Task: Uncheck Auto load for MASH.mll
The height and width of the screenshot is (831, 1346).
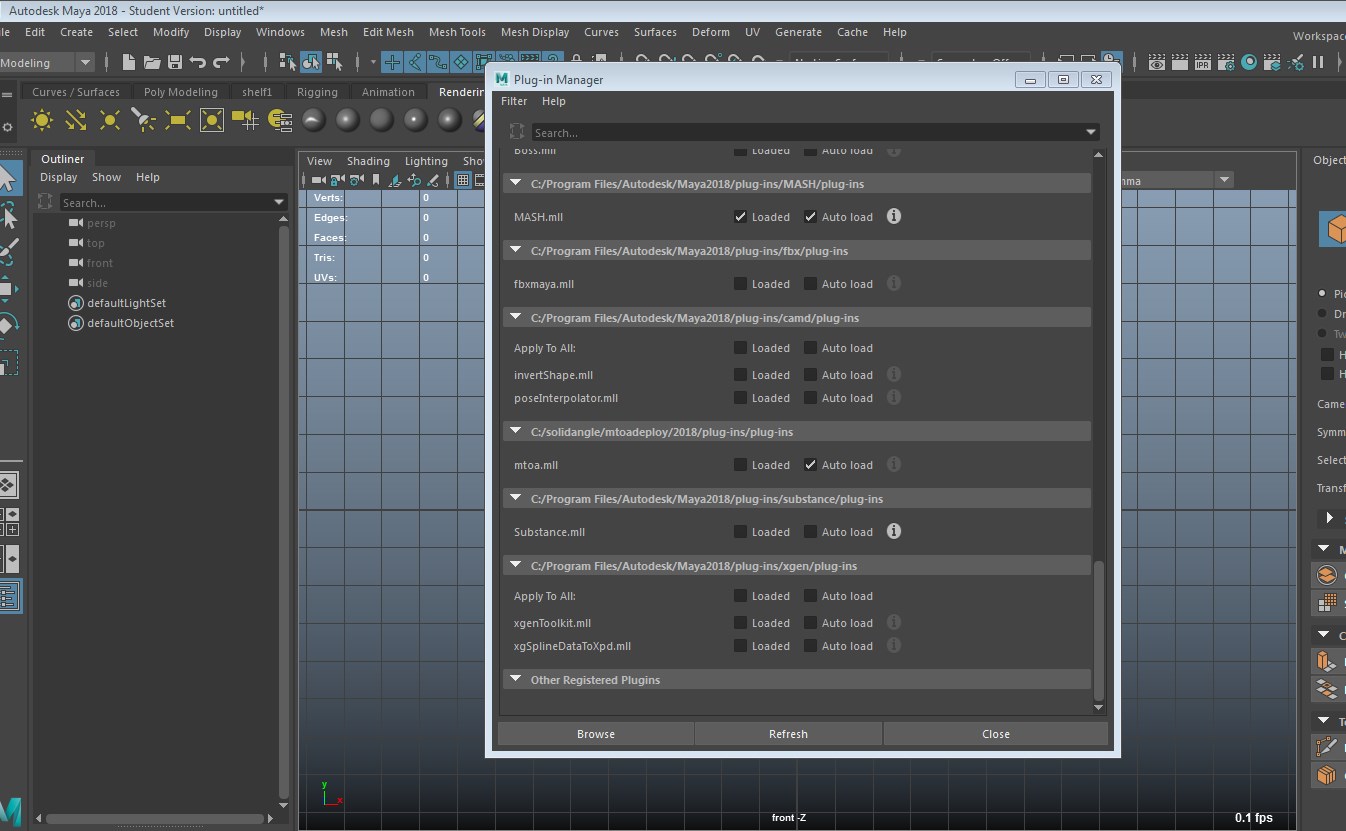Action: (810, 216)
